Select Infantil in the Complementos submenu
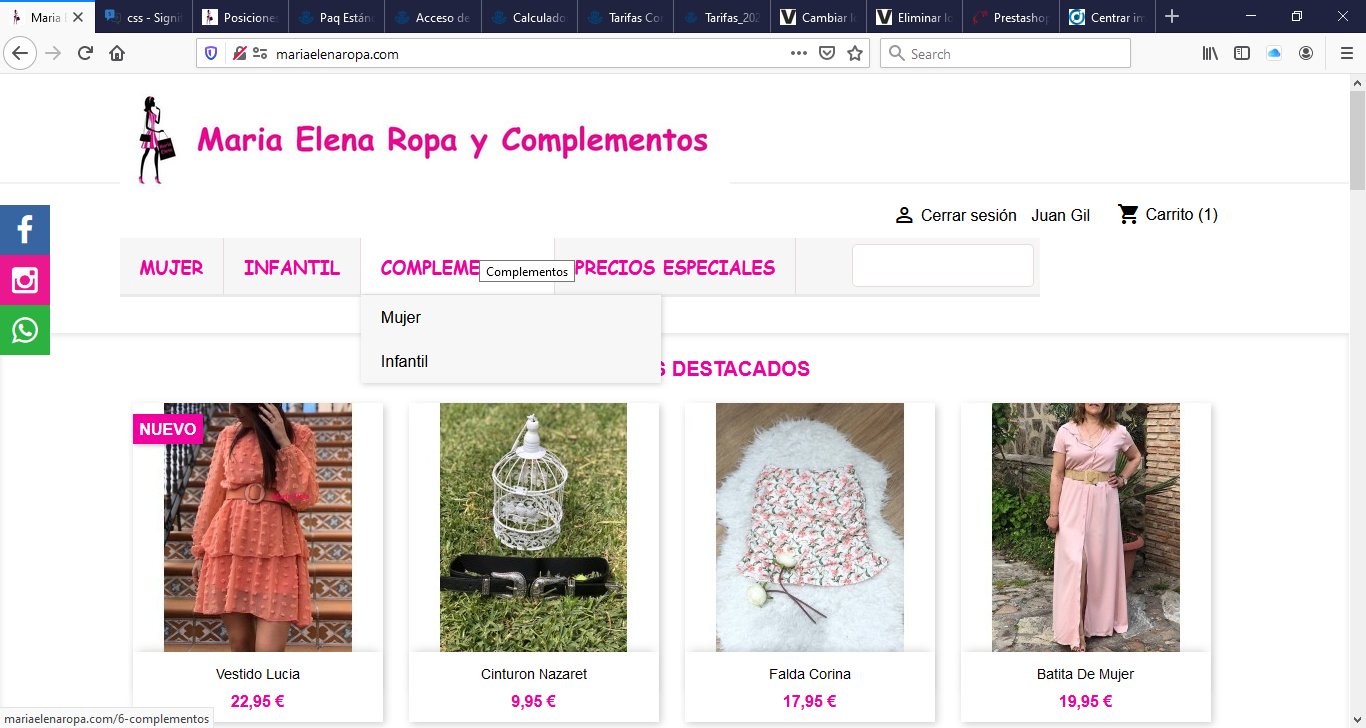This screenshot has width=1366, height=728. pyautogui.click(x=404, y=361)
